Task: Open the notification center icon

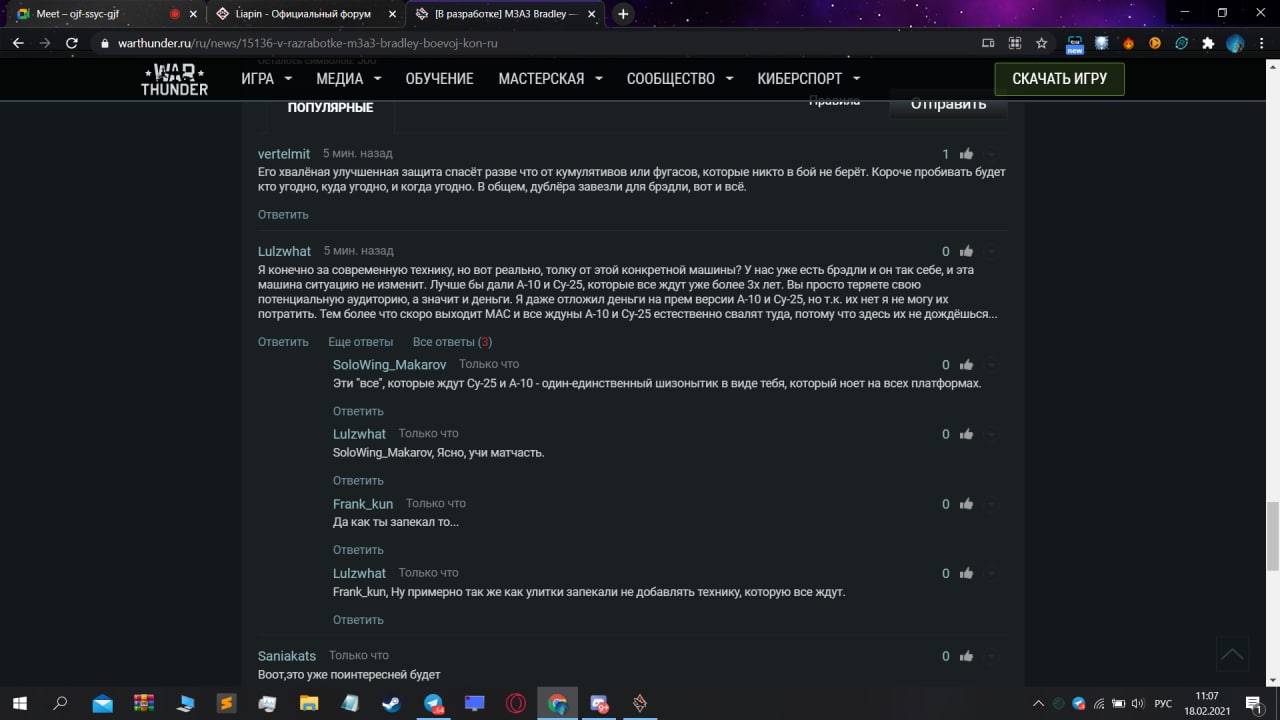Action: (x=1254, y=704)
